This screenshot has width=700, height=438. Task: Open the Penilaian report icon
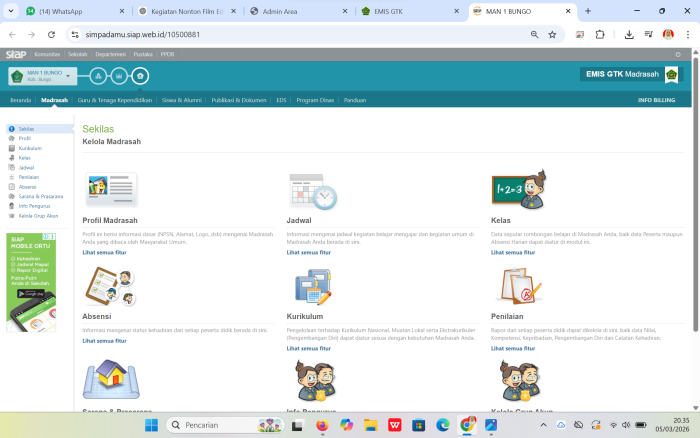[518, 287]
